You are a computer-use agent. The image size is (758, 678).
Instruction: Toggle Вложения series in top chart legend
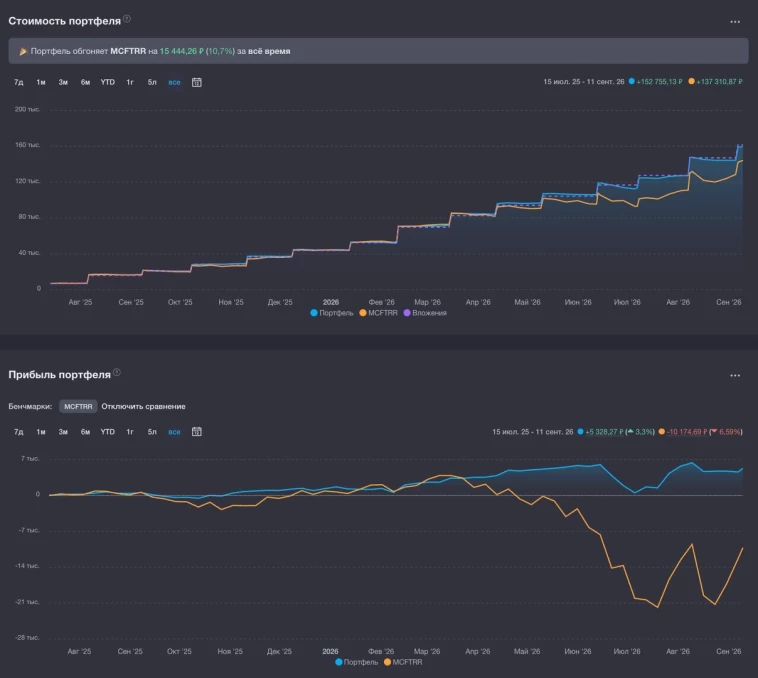(425, 313)
